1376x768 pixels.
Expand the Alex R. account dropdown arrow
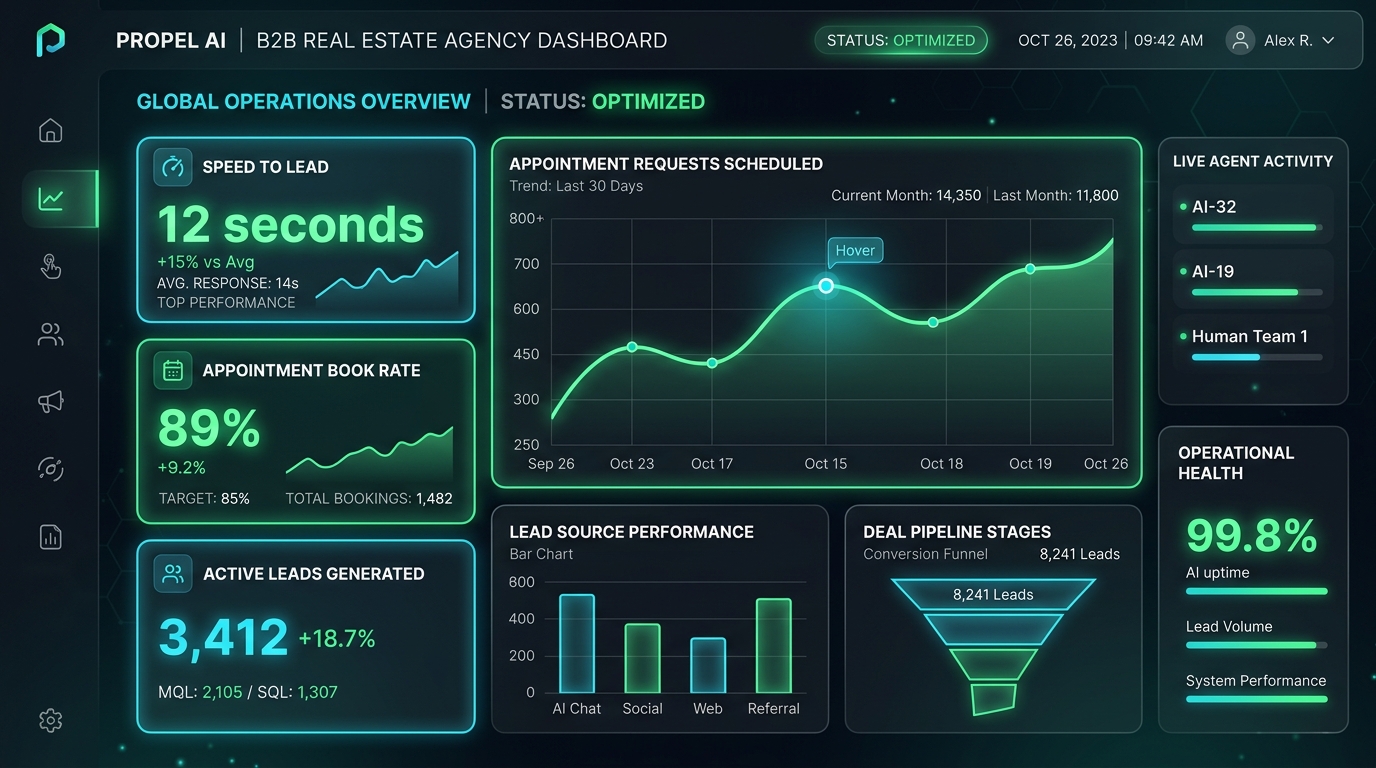[1328, 41]
